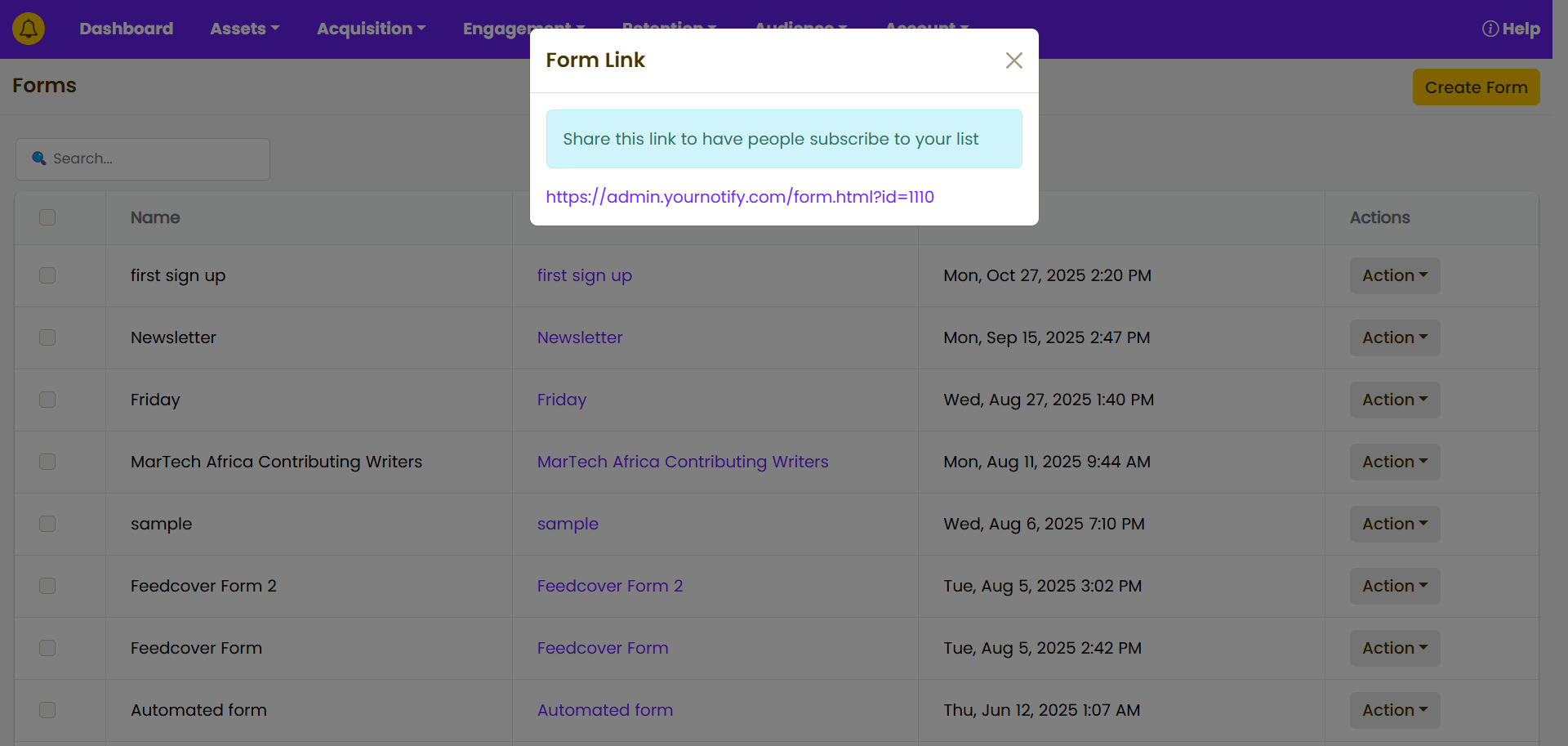
Task: Focus the Search forms input field
Action: tap(155, 159)
